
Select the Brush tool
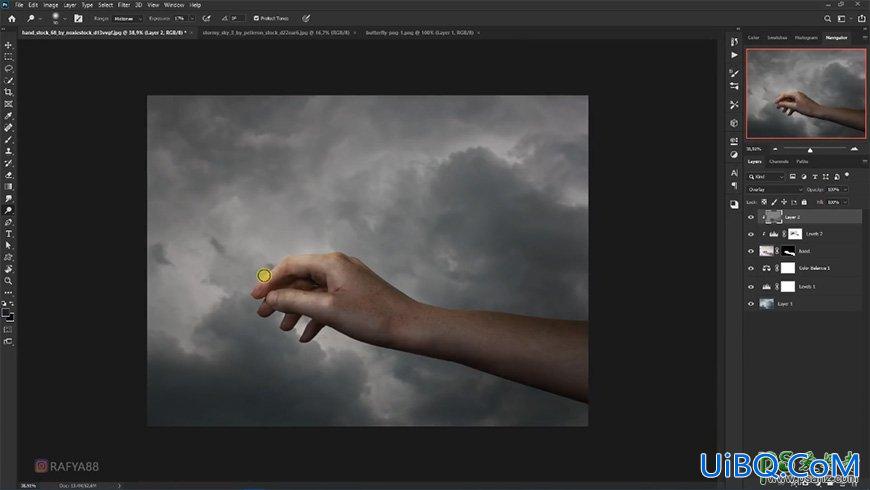pos(8,139)
